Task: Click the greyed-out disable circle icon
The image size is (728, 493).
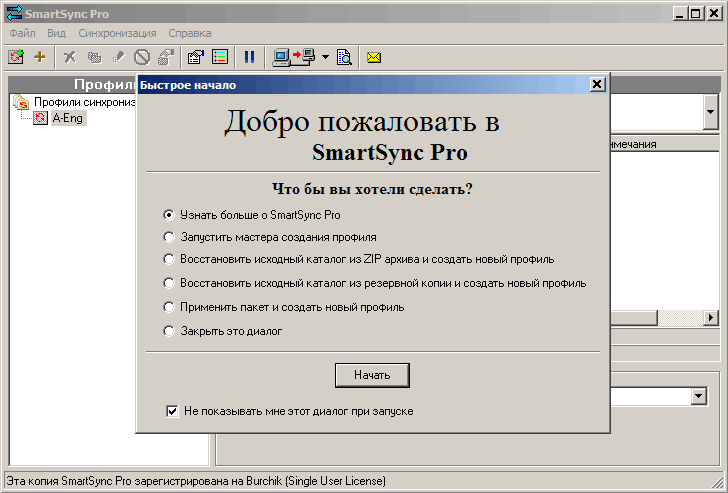Action: click(142, 57)
